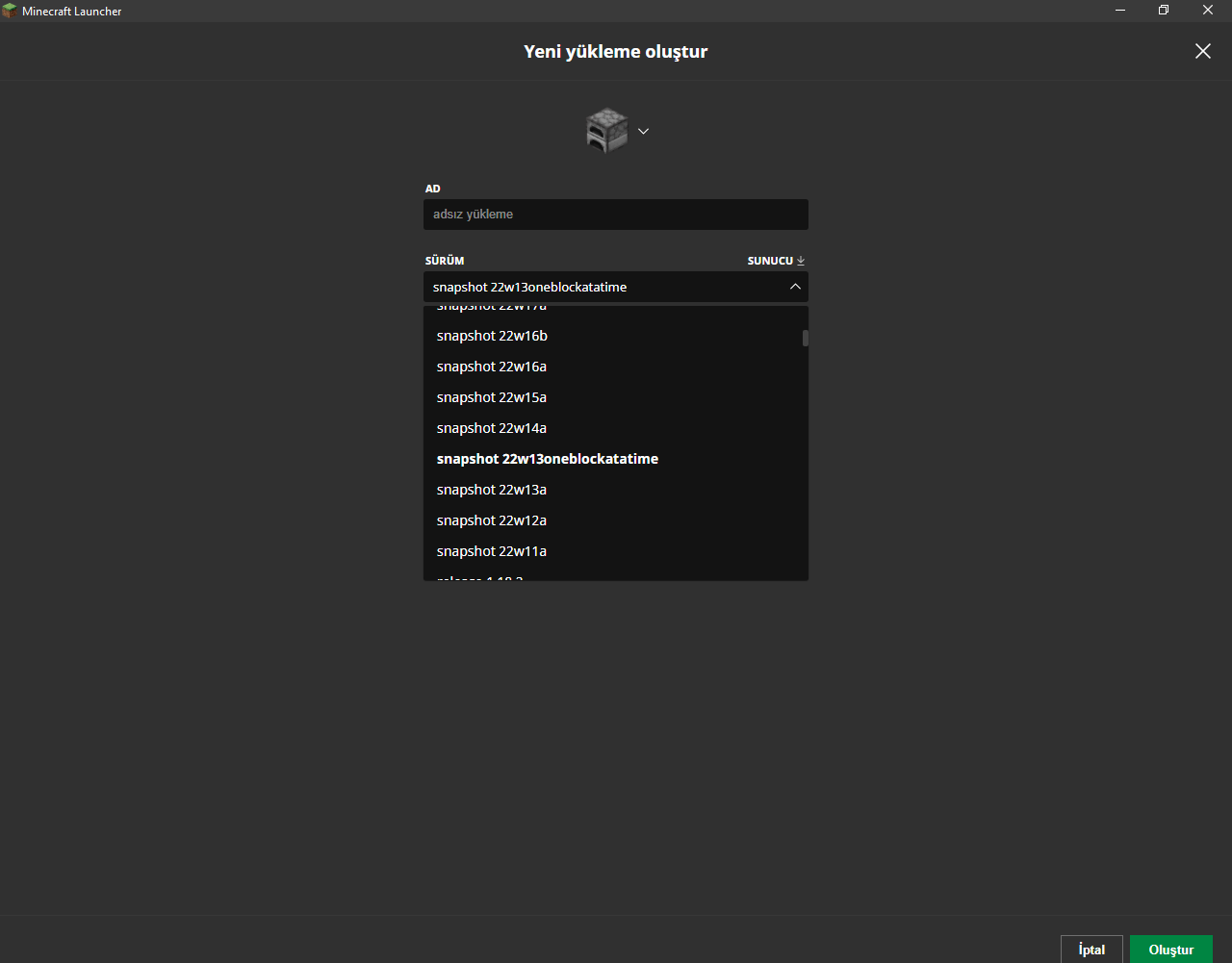
Task: Click the green Oluştur button
Action: (1170, 949)
